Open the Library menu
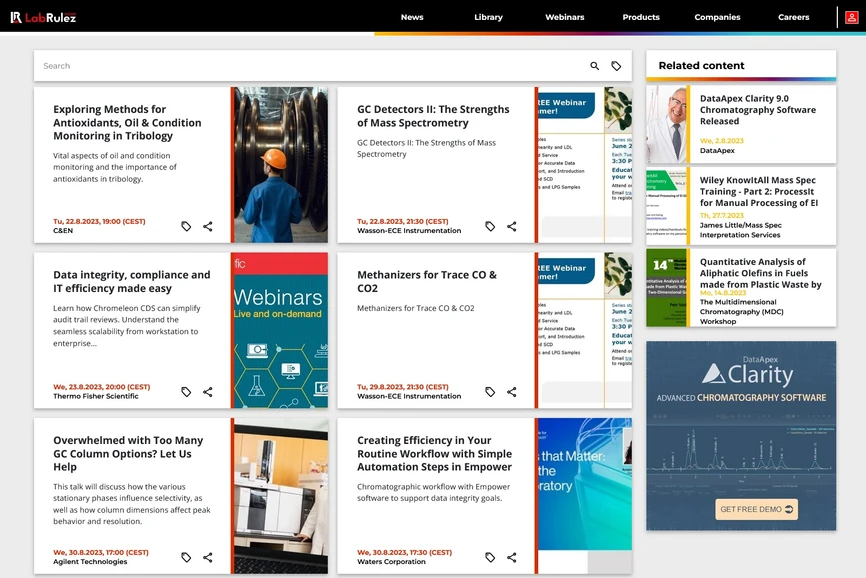 point(488,17)
